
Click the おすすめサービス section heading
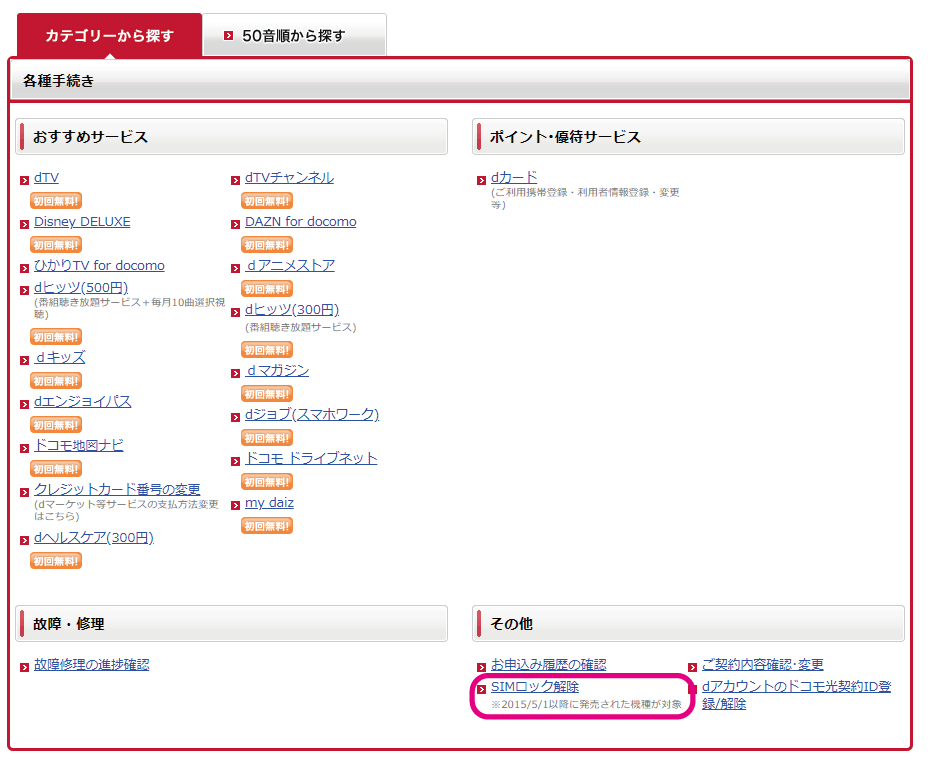point(231,137)
